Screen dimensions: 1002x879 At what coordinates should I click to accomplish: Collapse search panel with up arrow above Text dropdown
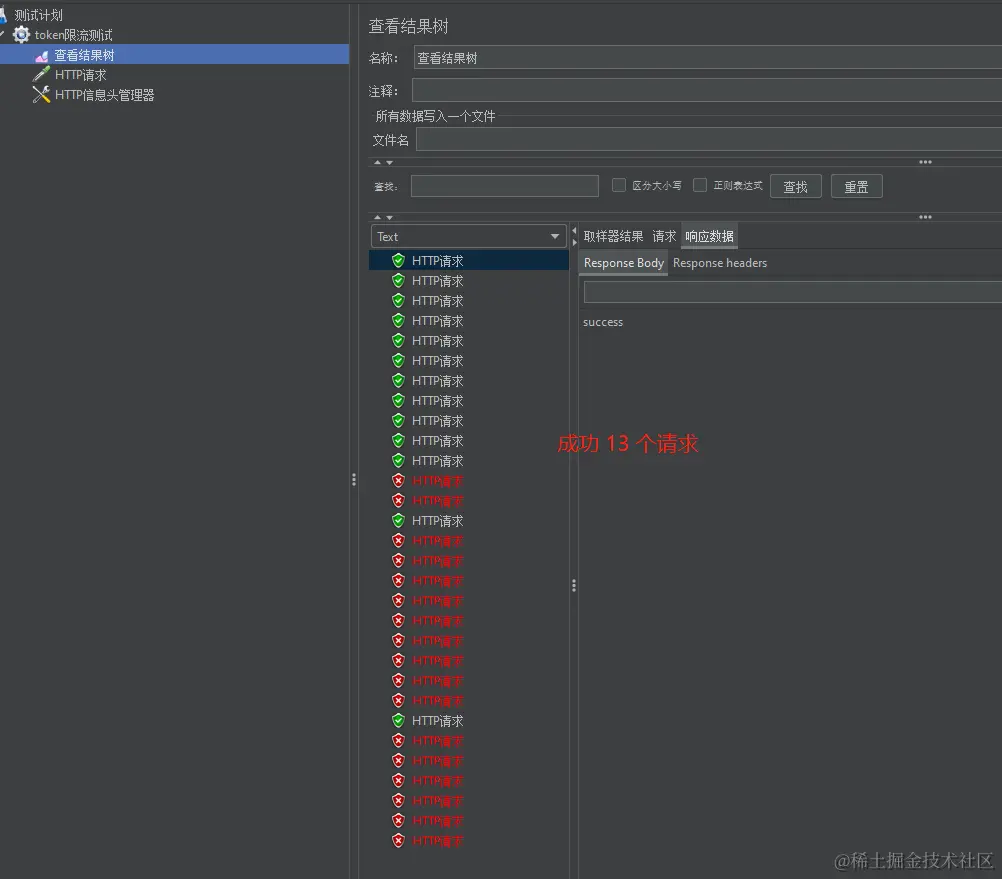[x=377, y=217]
